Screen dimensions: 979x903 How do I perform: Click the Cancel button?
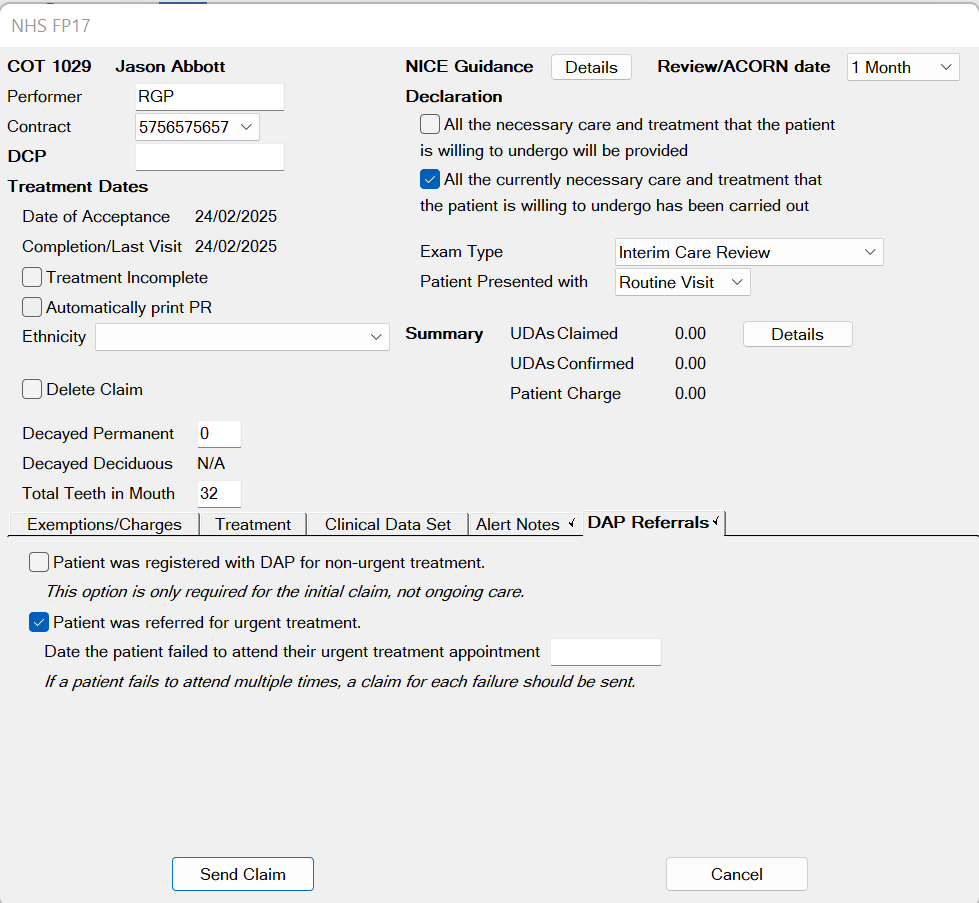point(737,874)
